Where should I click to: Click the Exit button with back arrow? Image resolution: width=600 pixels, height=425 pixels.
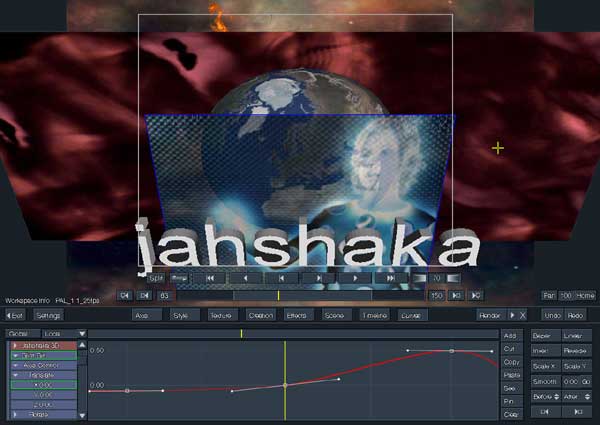[x=15, y=315]
